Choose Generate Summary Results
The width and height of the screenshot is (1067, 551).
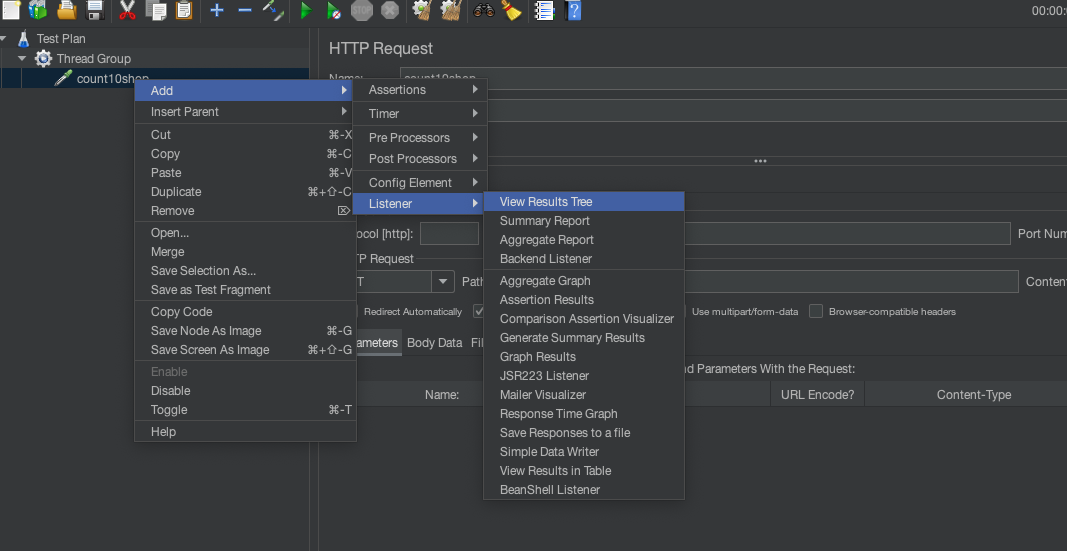point(584,337)
